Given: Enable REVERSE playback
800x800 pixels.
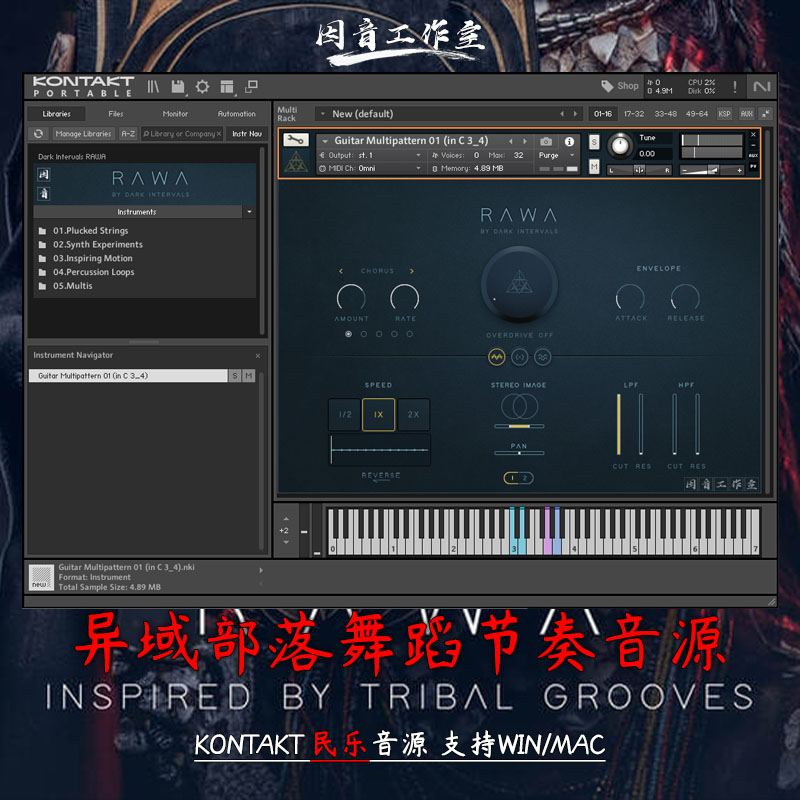Looking at the screenshot, I should [381, 476].
